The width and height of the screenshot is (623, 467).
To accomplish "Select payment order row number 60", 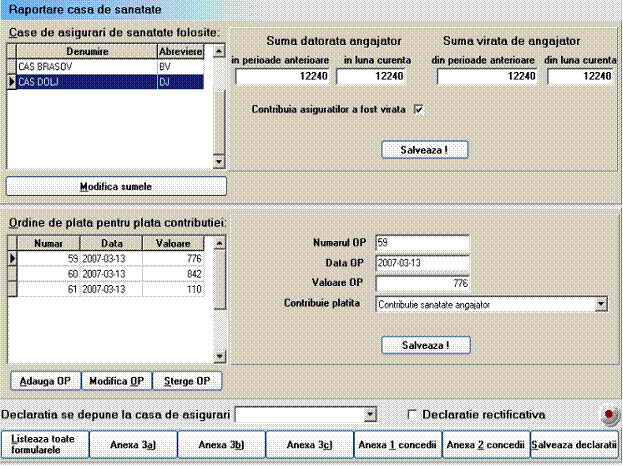I will [x=106, y=274].
